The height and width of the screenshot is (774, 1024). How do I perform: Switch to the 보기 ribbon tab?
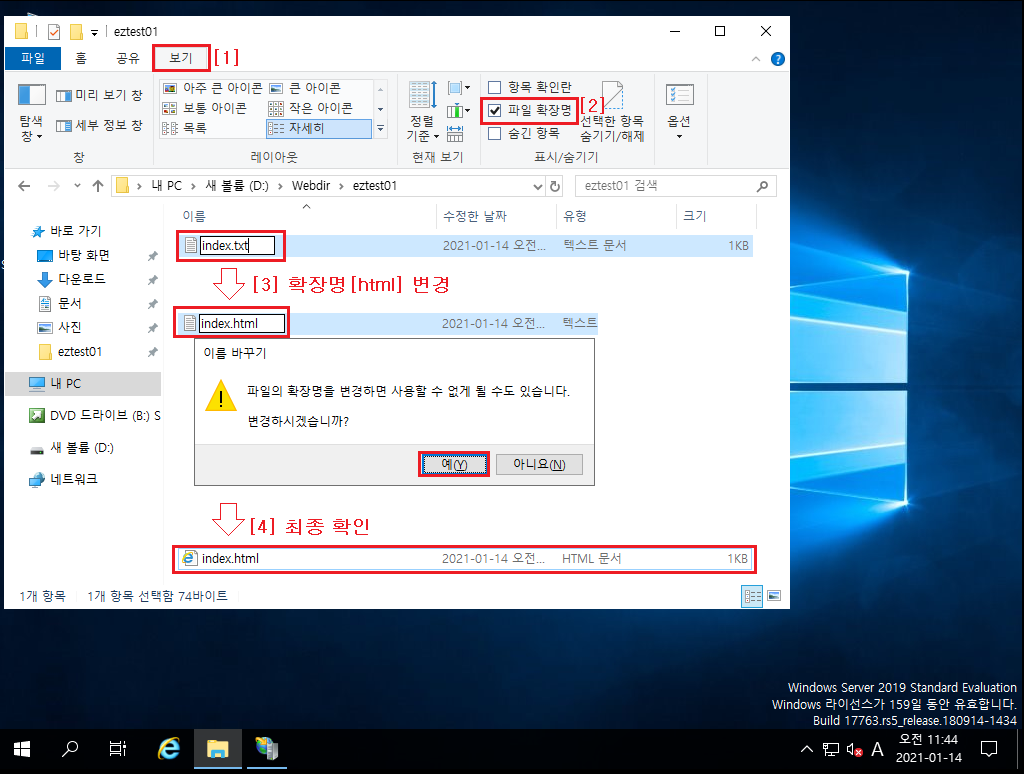(x=181, y=58)
